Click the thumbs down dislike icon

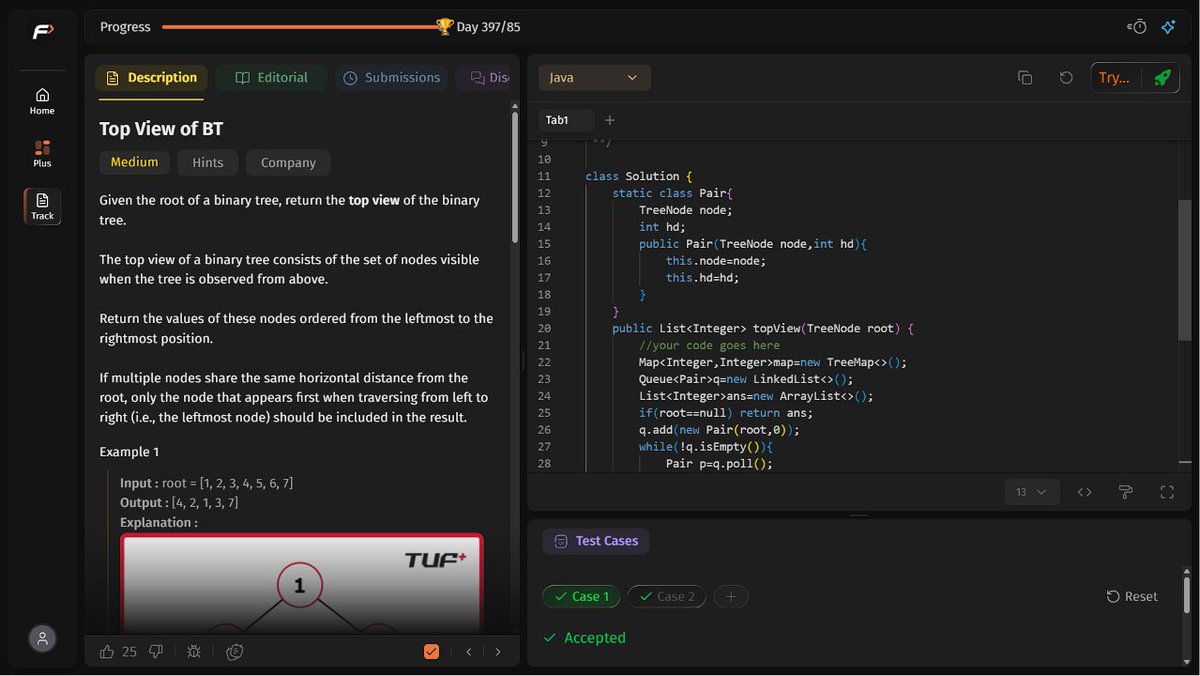tap(156, 651)
